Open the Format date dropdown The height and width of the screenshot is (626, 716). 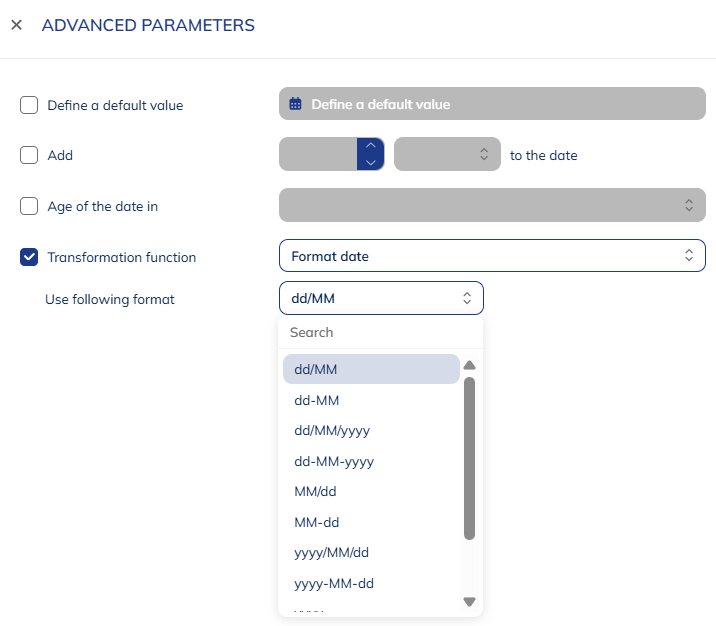[492, 256]
